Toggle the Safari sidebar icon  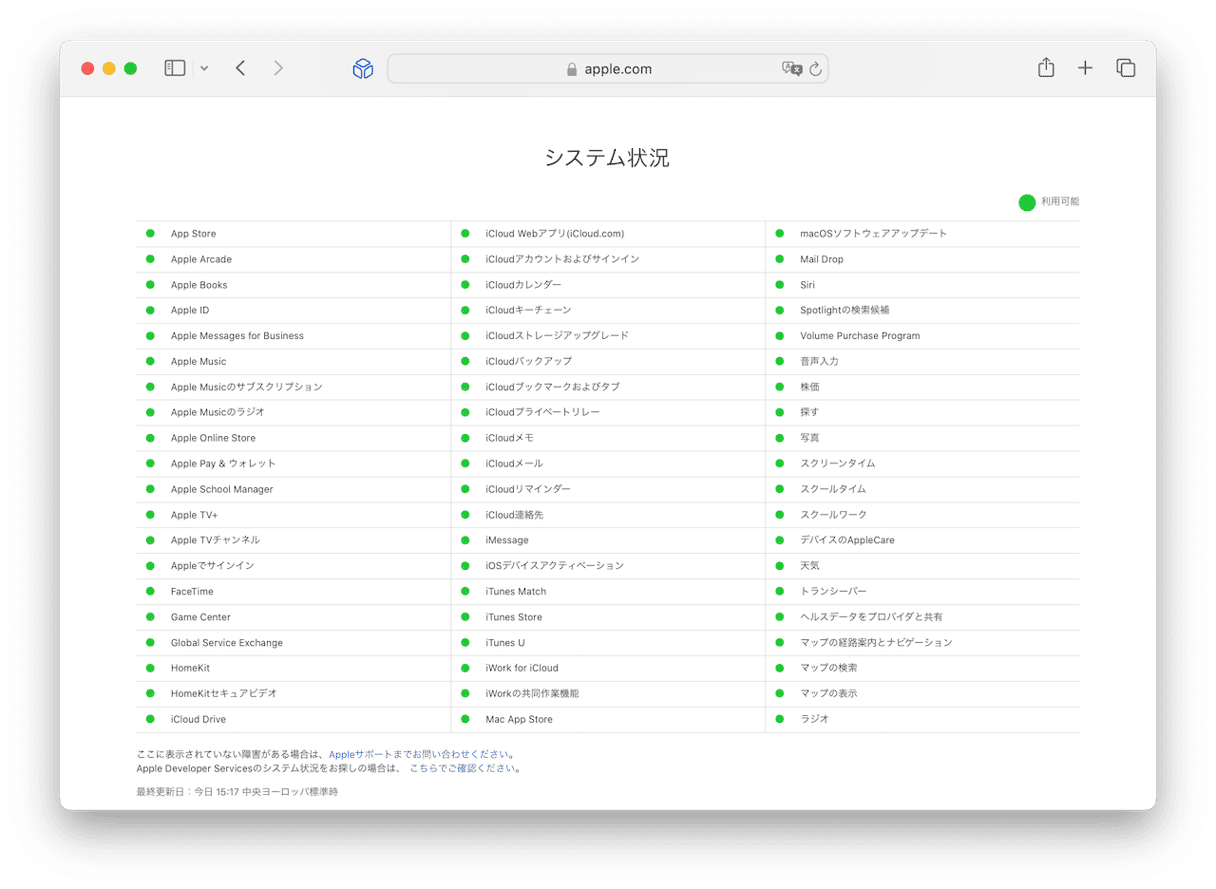175,68
